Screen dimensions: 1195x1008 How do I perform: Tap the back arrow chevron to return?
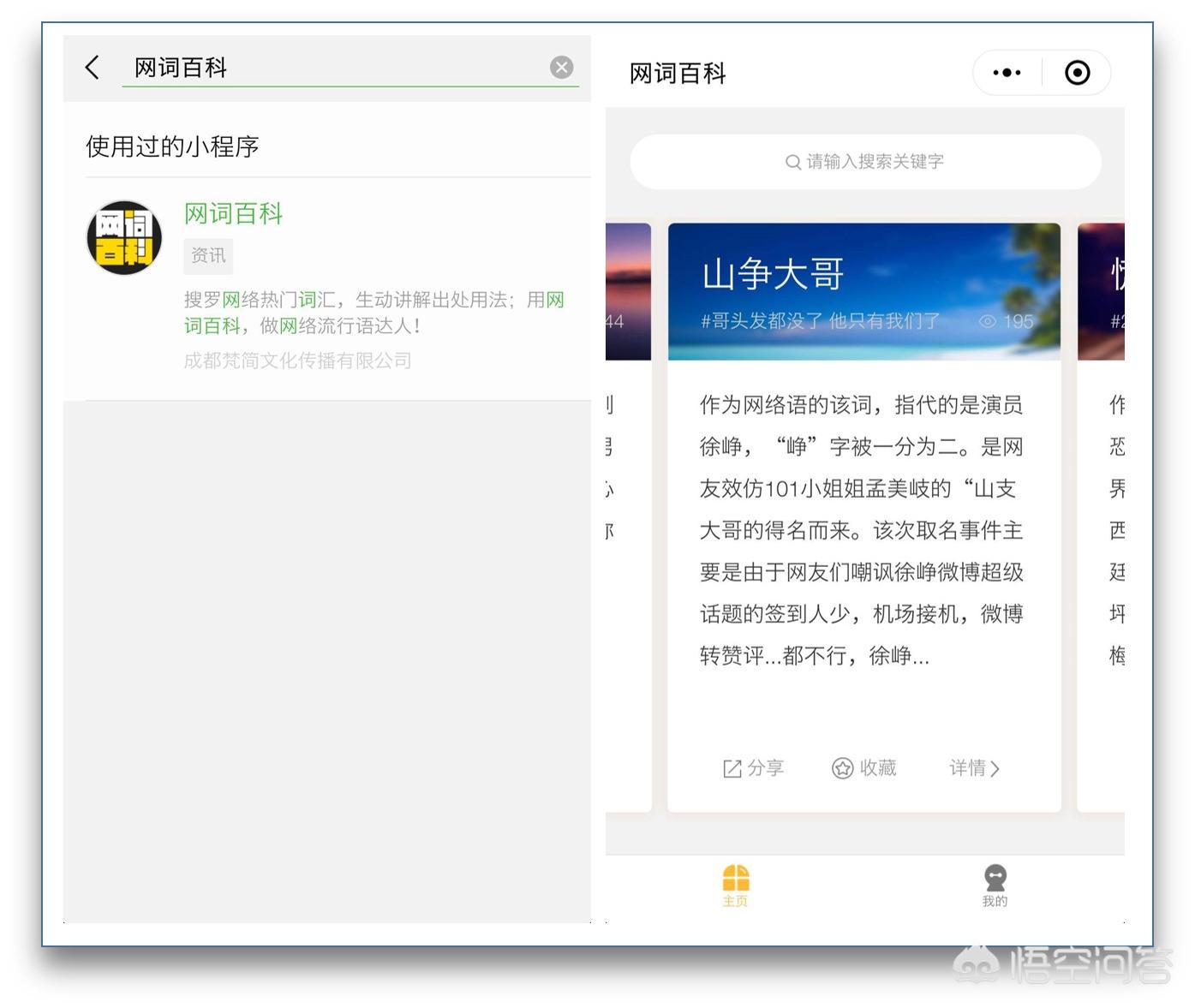(93, 68)
